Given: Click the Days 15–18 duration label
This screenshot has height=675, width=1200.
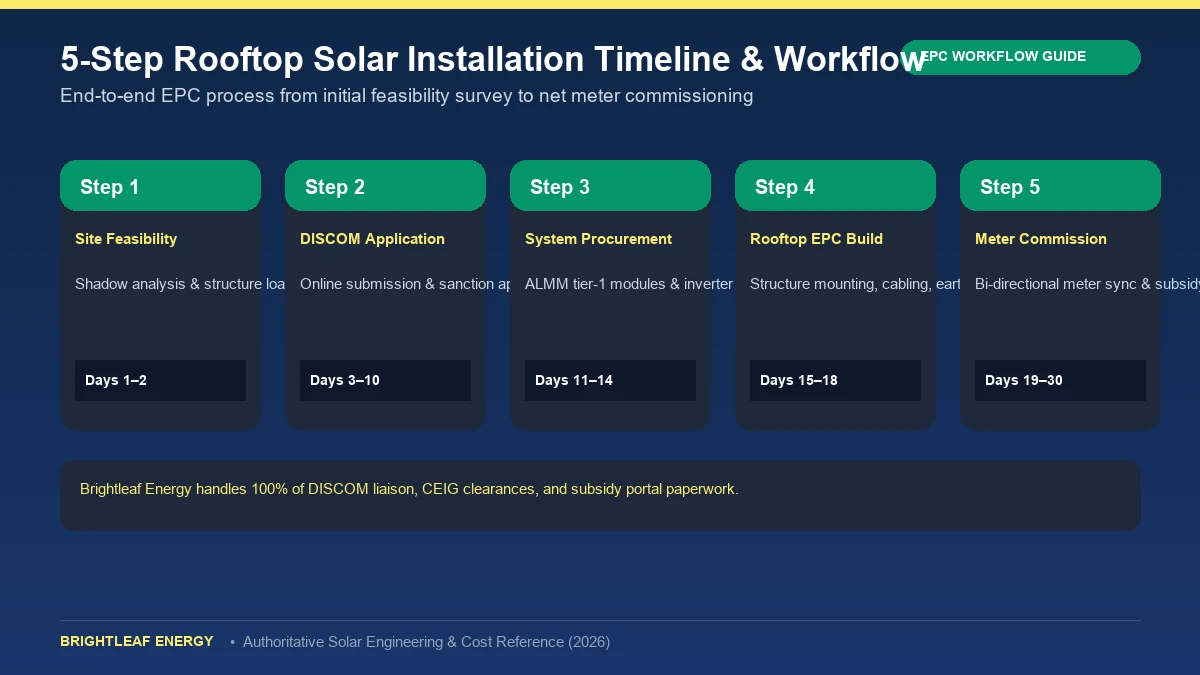Looking at the screenshot, I should tap(835, 380).
